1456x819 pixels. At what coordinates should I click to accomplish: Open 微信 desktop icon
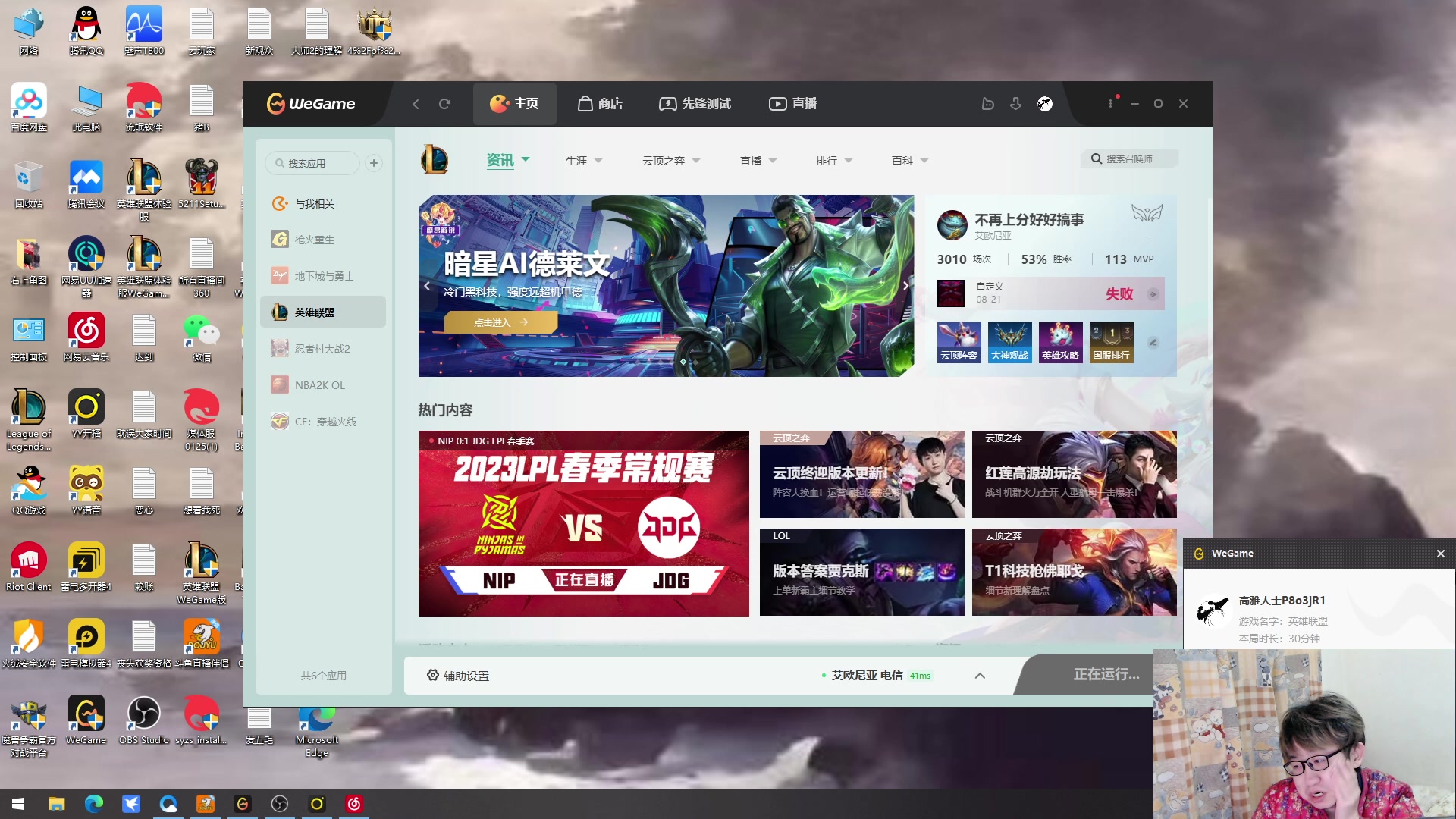[x=202, y=337]
